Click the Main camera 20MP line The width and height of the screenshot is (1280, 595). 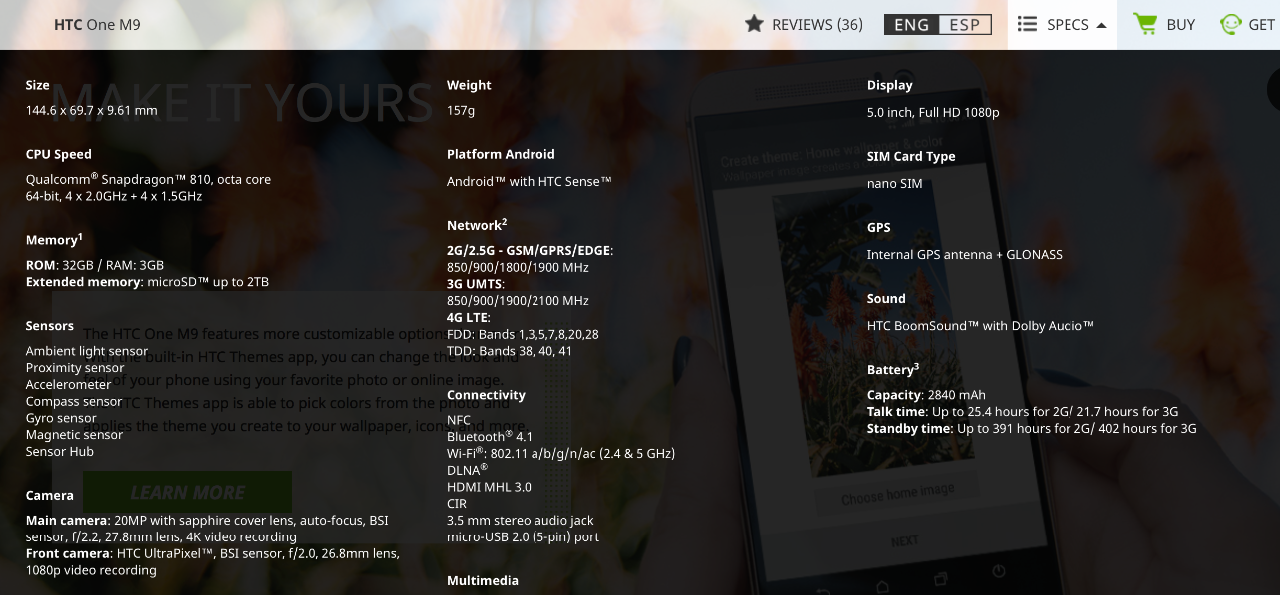click(207, 528)
